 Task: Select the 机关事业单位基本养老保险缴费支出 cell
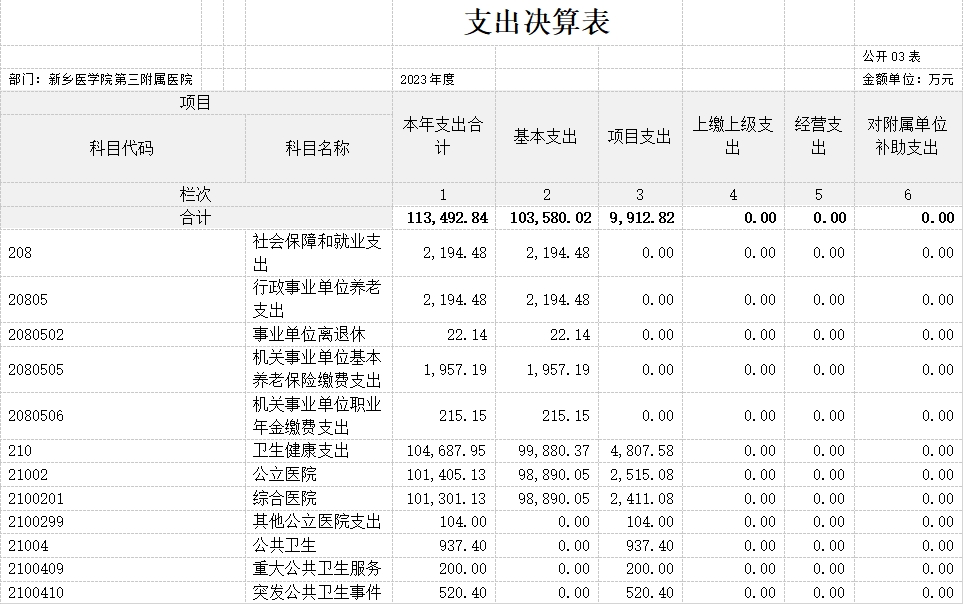[x=317, y=369]
